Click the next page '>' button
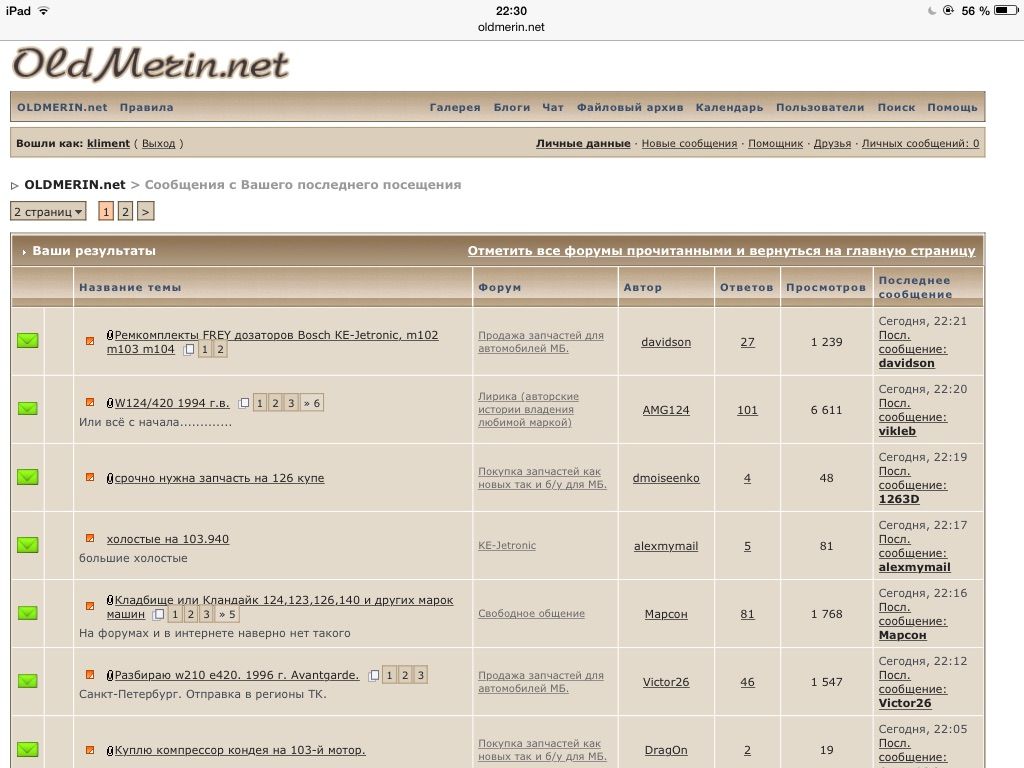The image size is (1024, 768). 145,212
